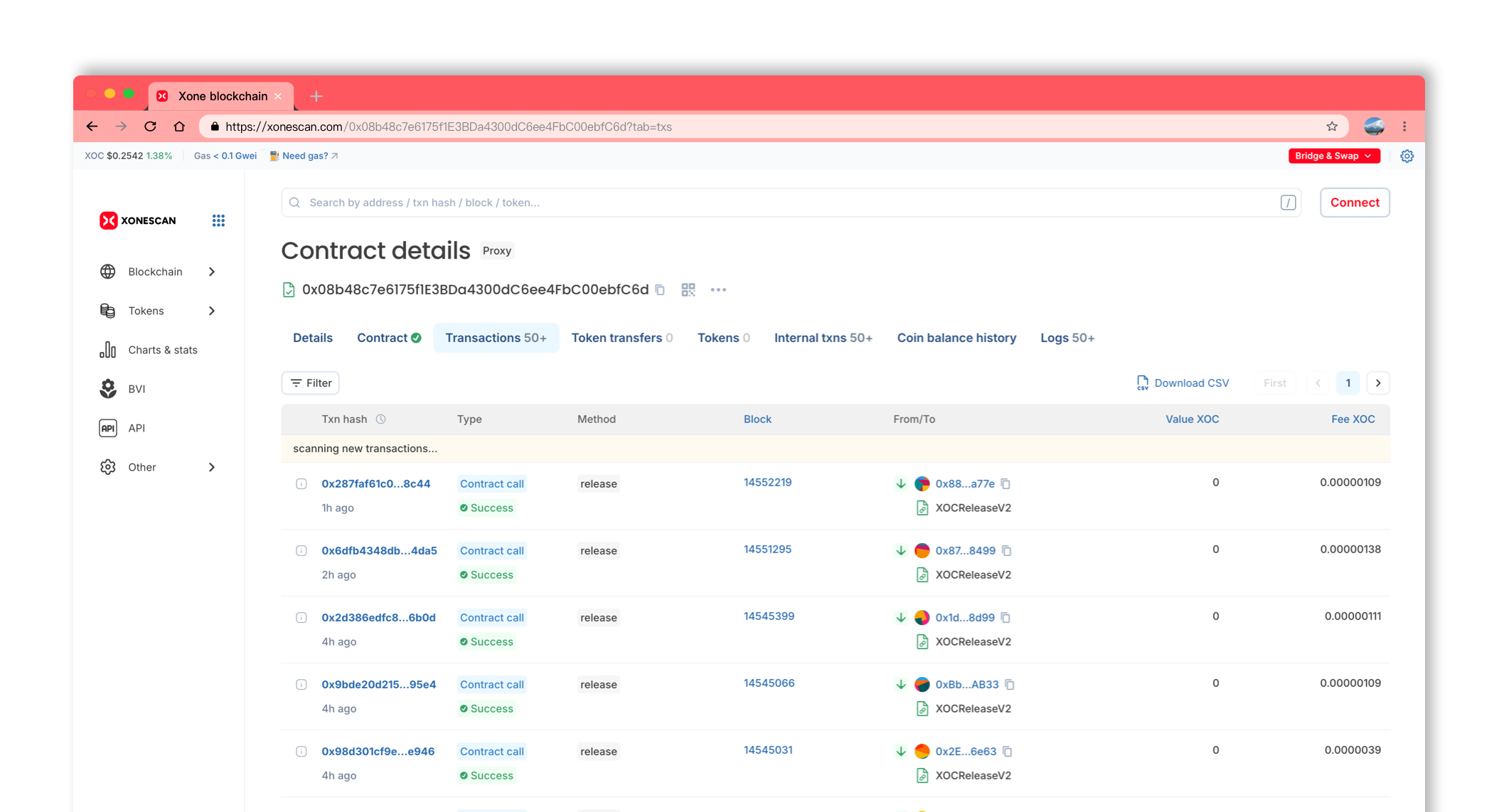Toggle details box for transaction 0x287faf61c0...8c44
Image resolution: width=1499 pixels, height=812 pixels.
302,484
